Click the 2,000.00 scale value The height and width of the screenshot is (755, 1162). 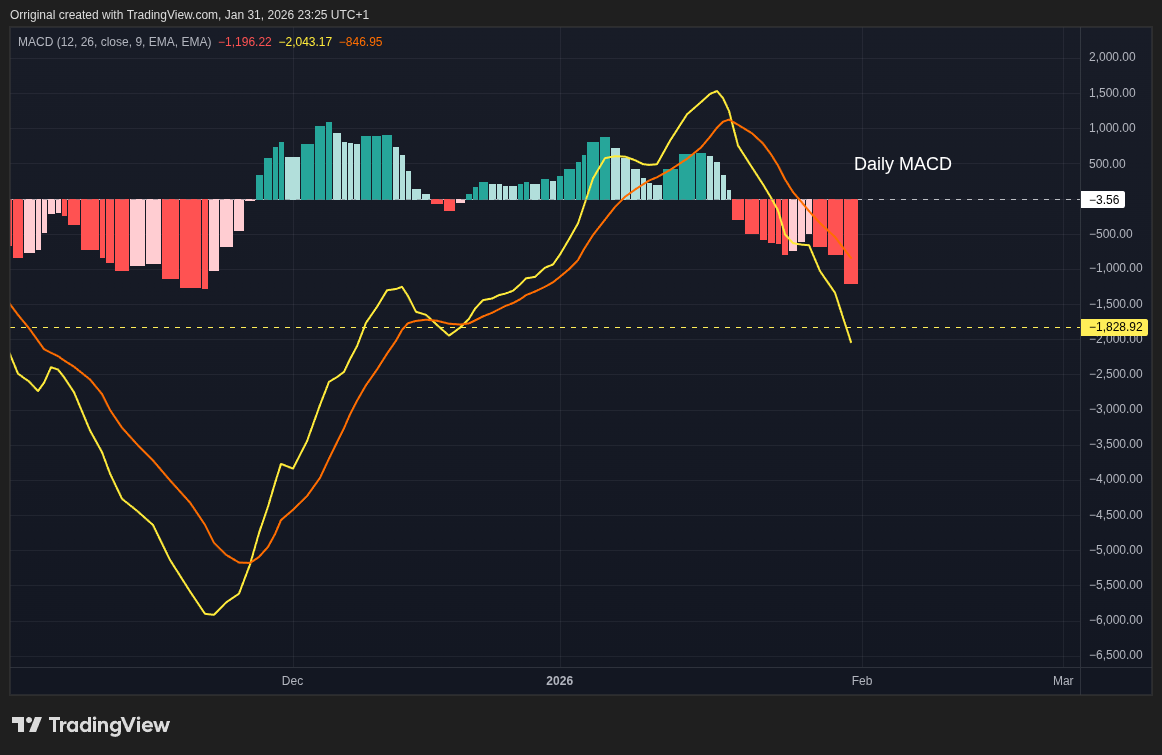pyautogui.click(x=1112, y=57)
